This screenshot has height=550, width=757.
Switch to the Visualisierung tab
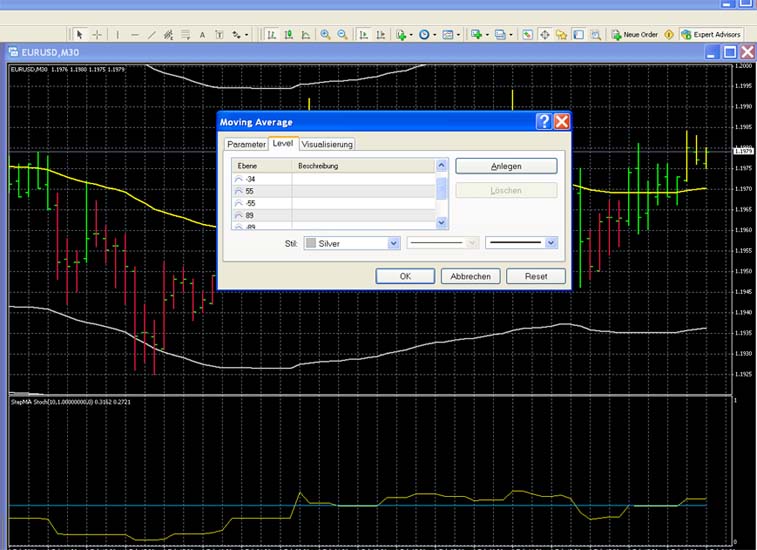pos(327,144)
